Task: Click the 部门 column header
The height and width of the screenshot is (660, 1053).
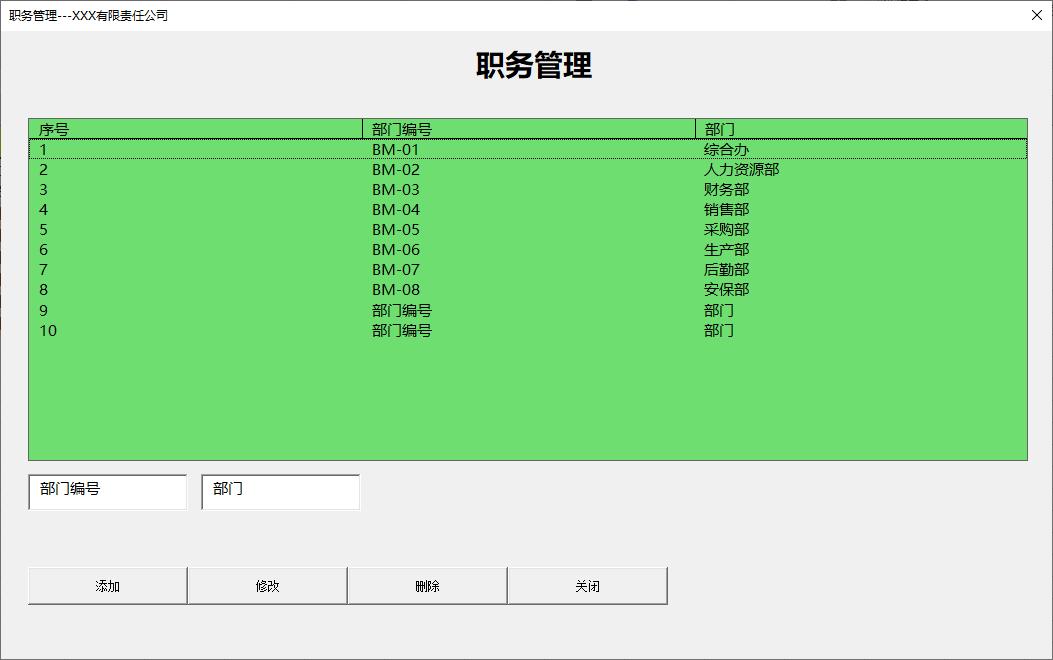Action: (x=860, y=128)
